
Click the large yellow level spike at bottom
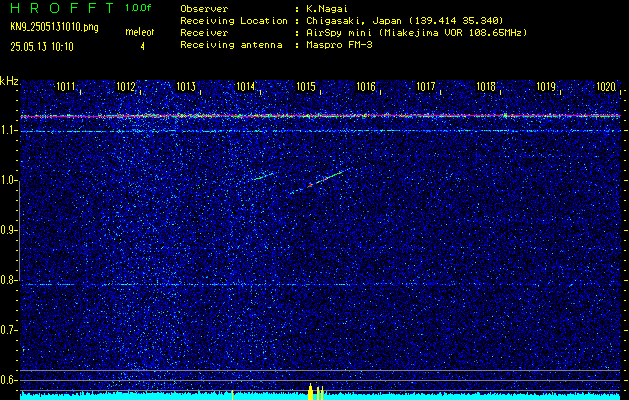(310, 392)
